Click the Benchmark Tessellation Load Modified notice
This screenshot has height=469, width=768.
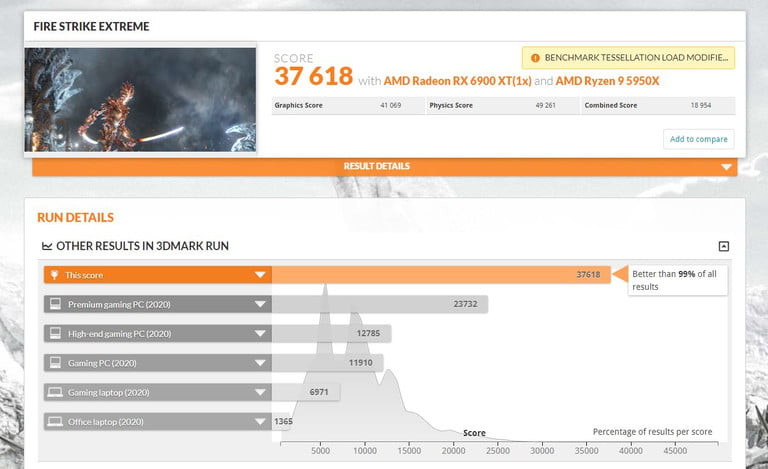point(628,58)
